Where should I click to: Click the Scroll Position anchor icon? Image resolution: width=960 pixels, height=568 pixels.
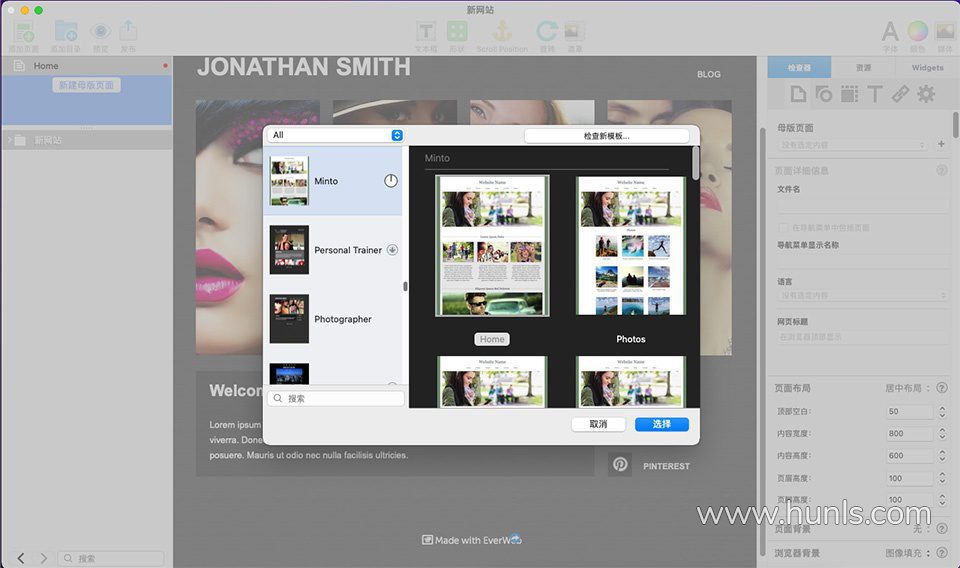502,31
